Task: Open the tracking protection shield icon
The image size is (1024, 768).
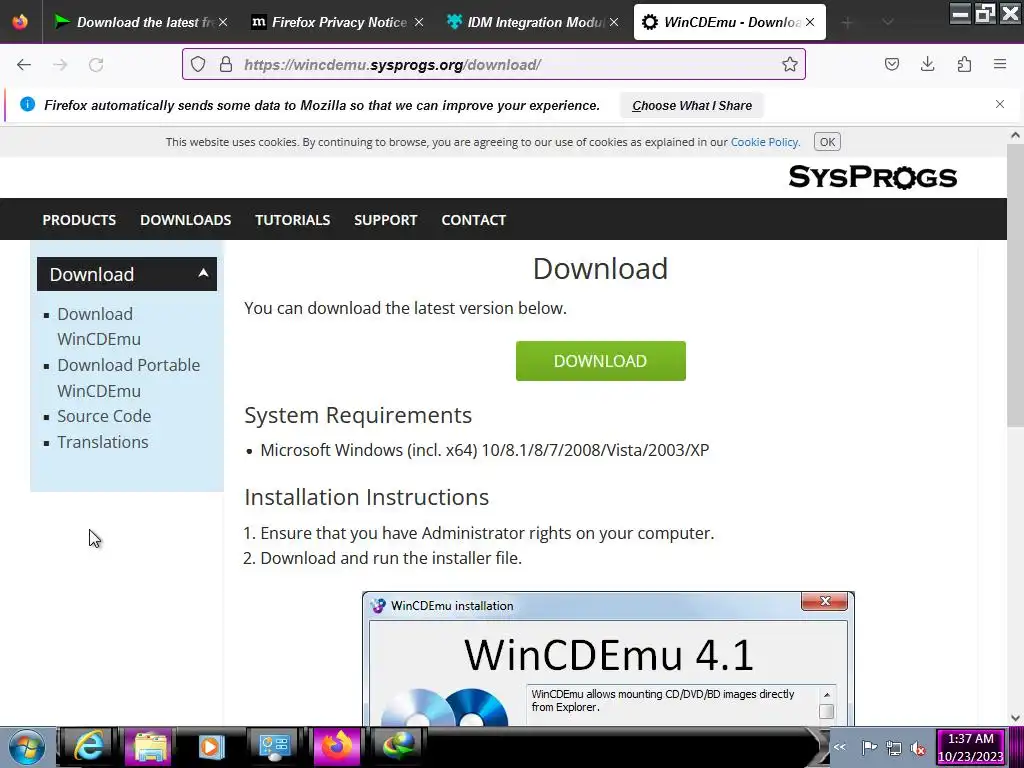Action: 198,64
